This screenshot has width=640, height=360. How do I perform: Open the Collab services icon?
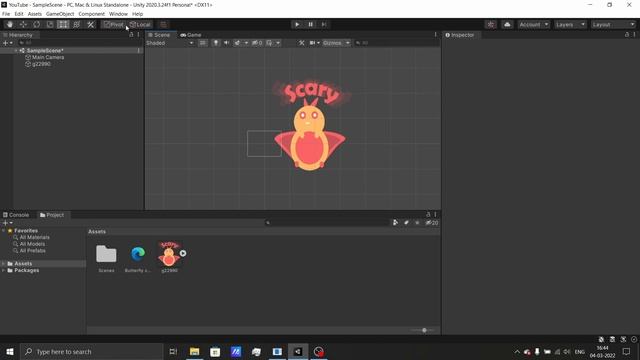click(491, 24)
